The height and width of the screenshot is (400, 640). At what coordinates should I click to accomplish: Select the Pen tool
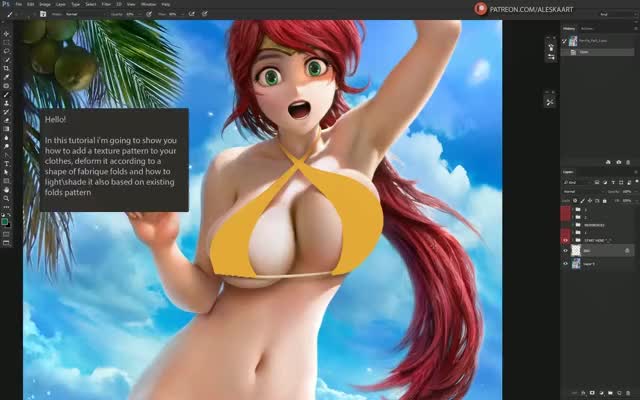pyautogui.click(x=6, y=155)
